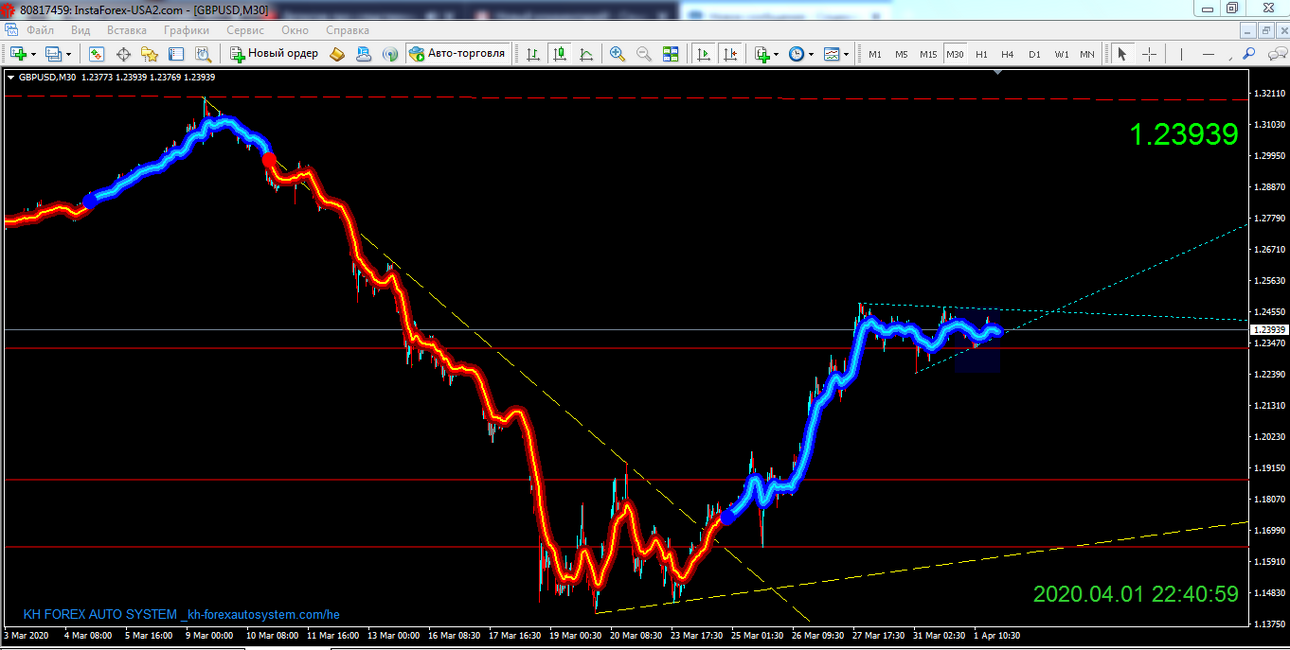
Task: Open the Вставка menu
Action: pos(126,30)
